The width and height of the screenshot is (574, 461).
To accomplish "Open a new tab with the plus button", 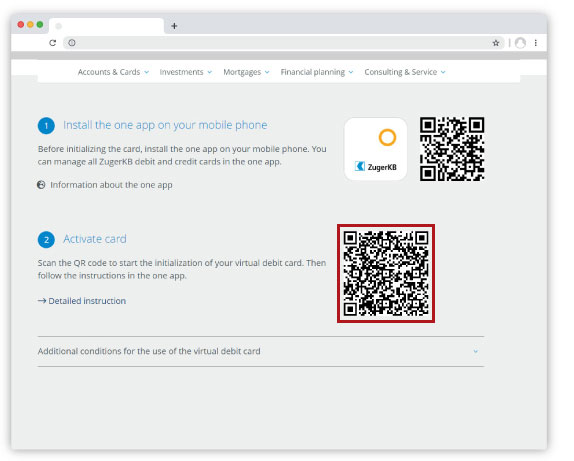I will click(174, 26).
